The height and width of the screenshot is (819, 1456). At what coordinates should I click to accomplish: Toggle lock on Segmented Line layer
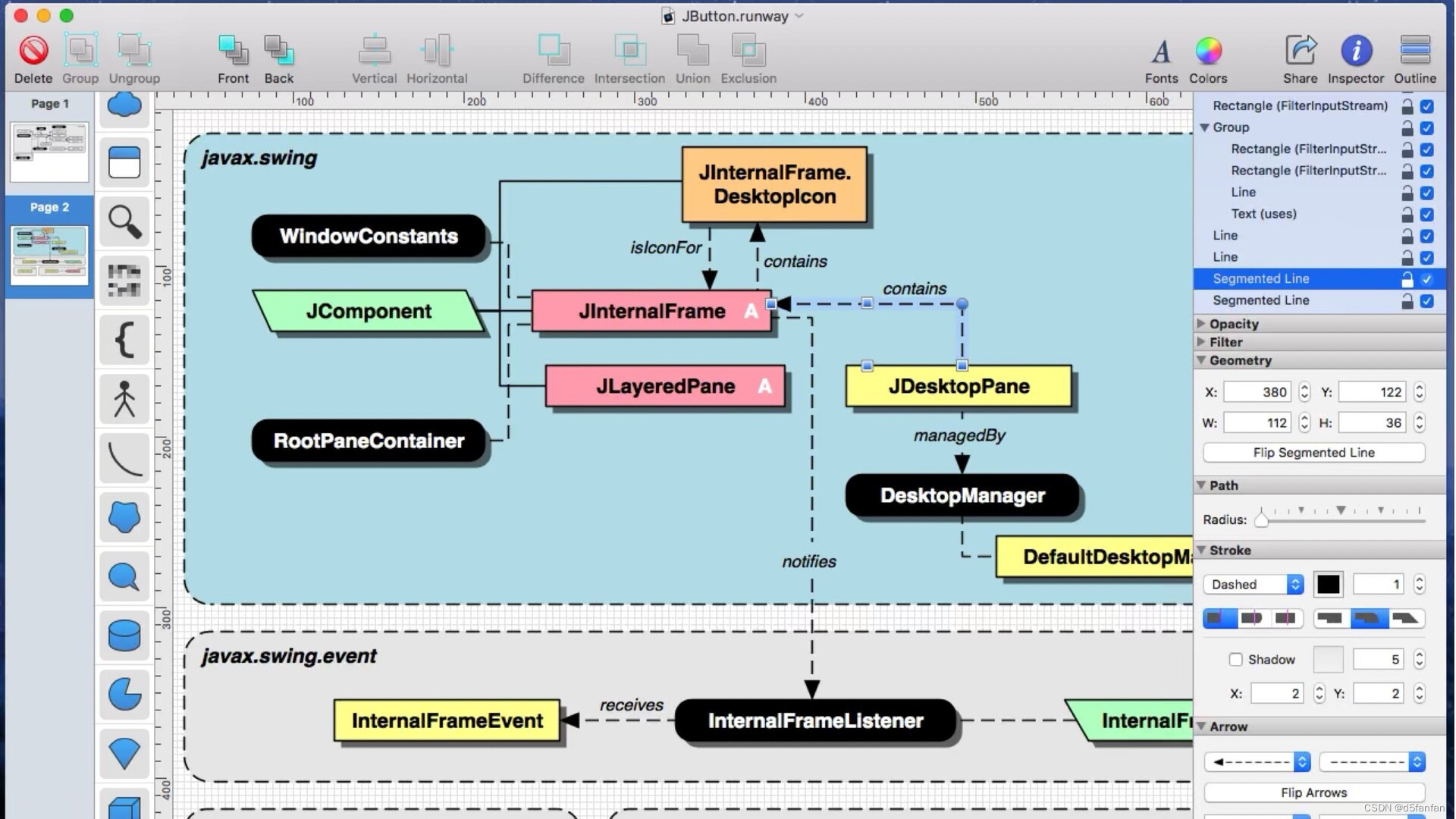pyautogui.click(x=1407, y=279)
